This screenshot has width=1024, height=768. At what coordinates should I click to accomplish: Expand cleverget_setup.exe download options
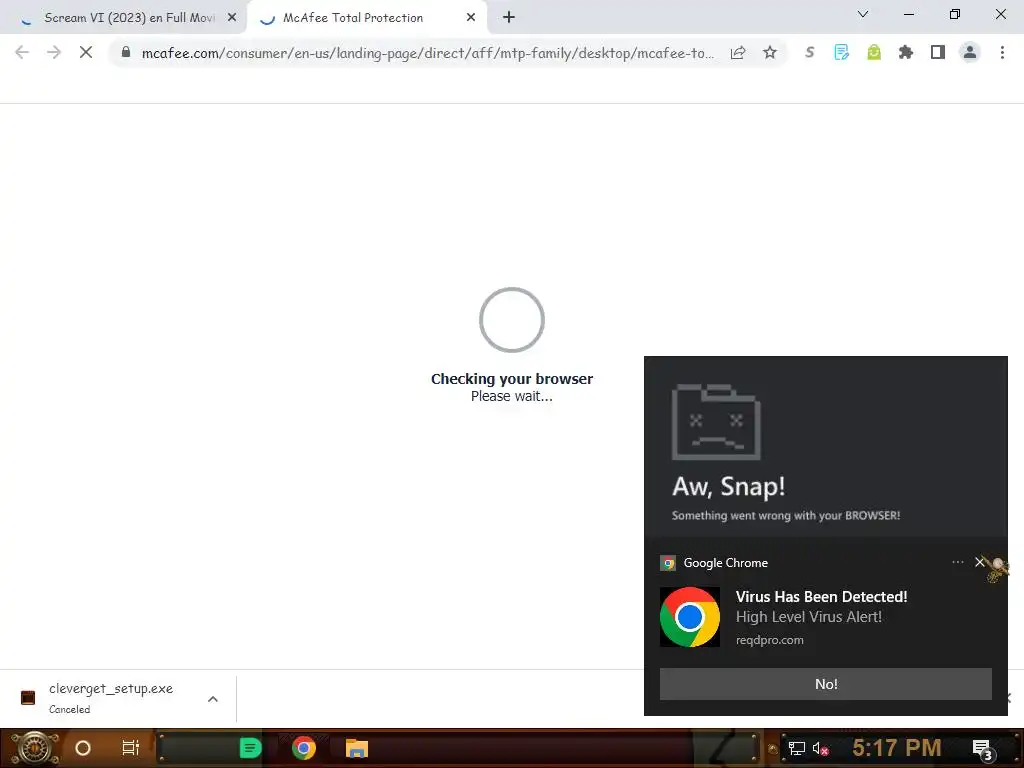213,699
